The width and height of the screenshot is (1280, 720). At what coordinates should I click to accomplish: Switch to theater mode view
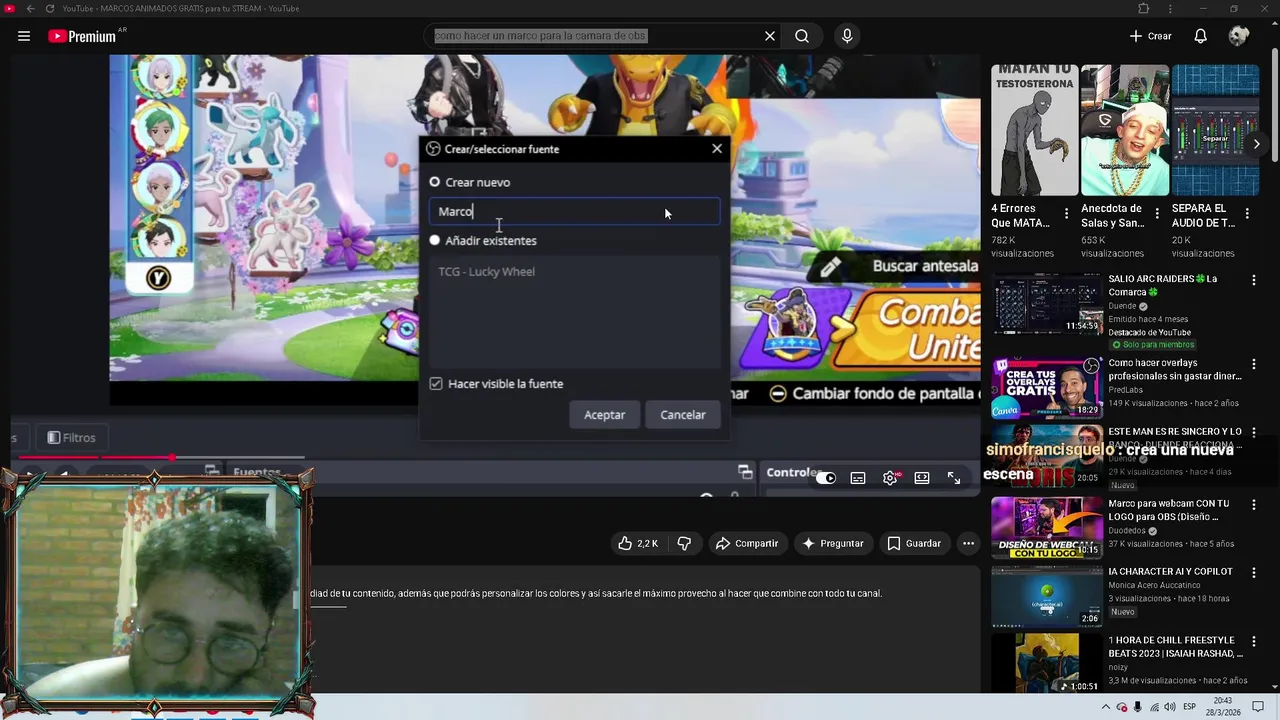point(922,478)
